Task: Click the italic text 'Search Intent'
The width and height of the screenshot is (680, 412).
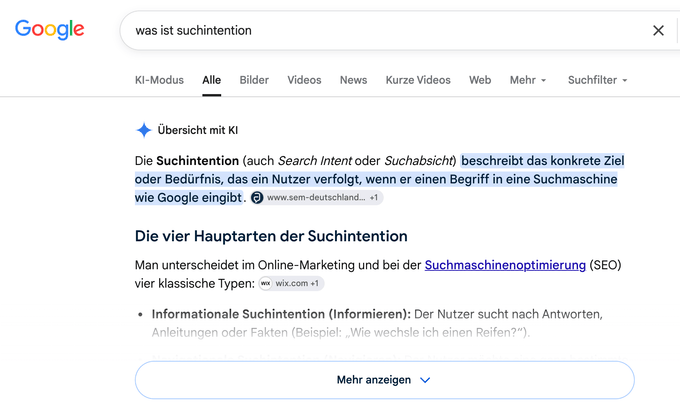Action: 314,161
